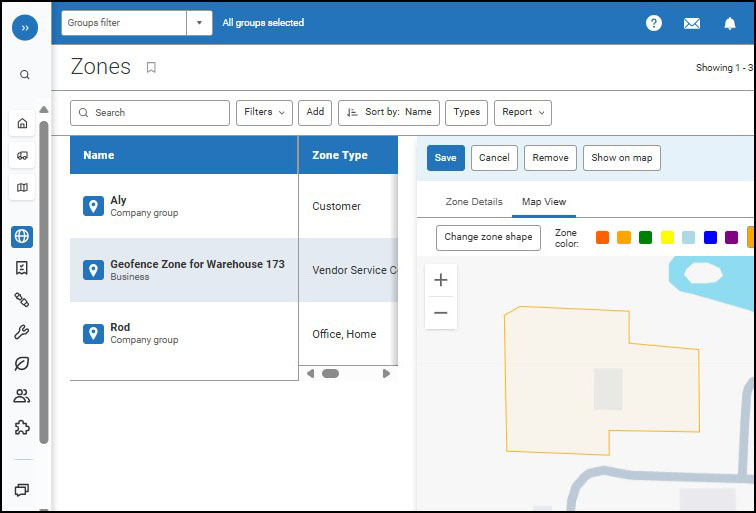This screenshot has height=513, width=756.
Task: Open the leaf sustainability icon in sidebar
Action: (22, 364)
